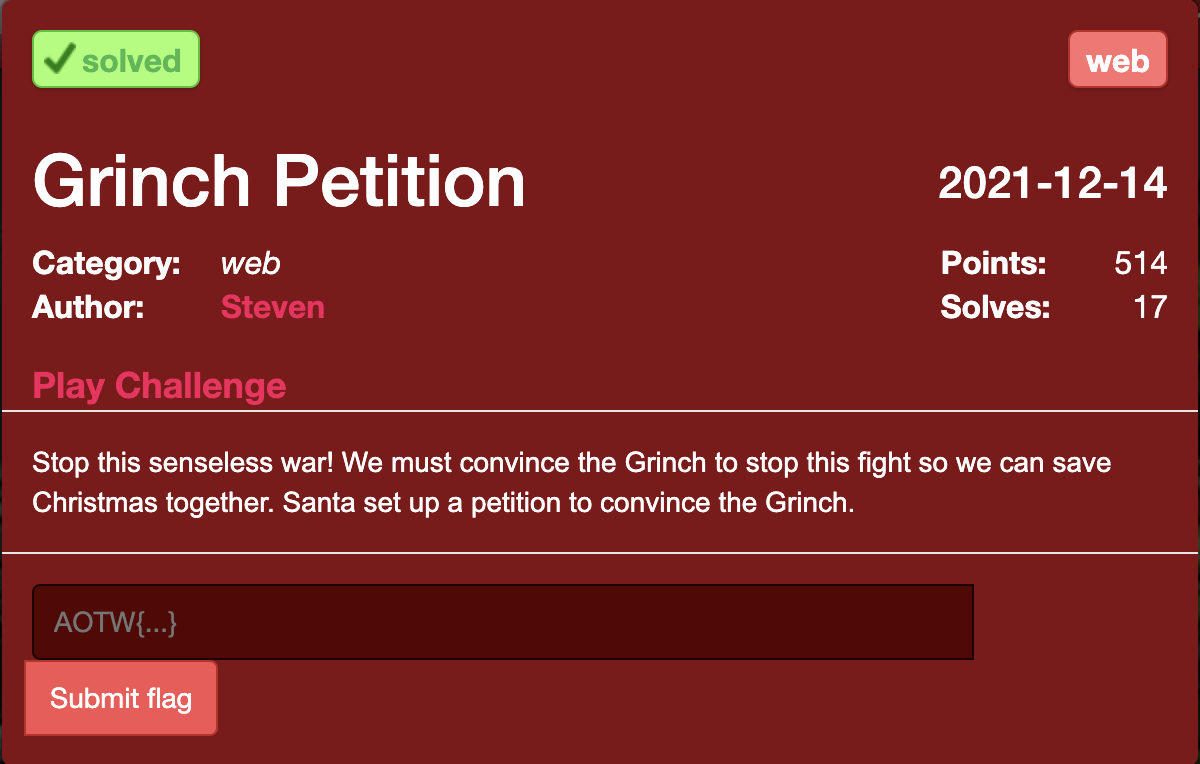Select the red 'web' tag badge
Viewport: 1200px width, 764px height.
tap(1117, 60)
